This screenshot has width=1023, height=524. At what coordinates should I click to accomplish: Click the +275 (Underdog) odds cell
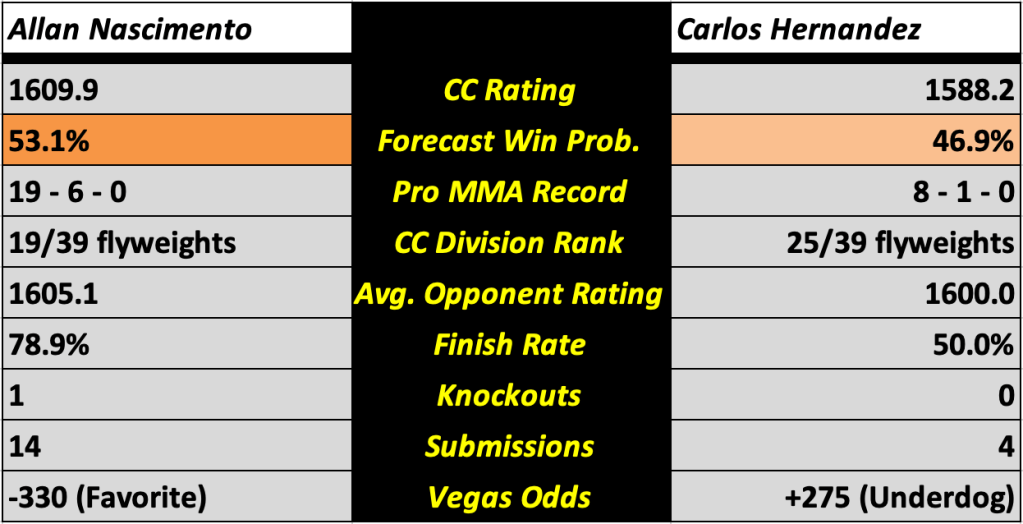(845, 497)
